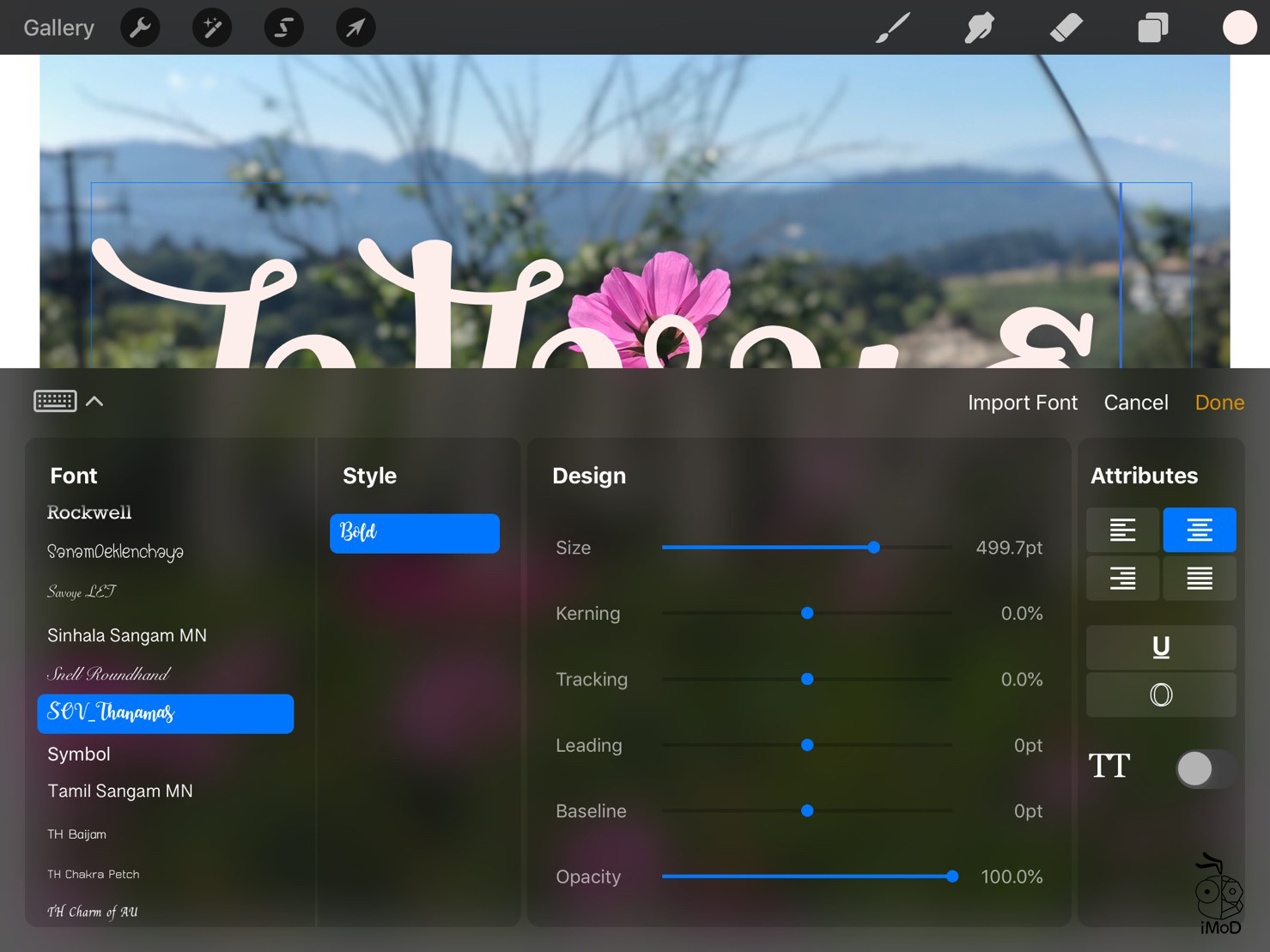The height and width of the screenshot is (952, 1270).
Task: Open the Adjustments magic wand panel
Action: pos(211,27)
